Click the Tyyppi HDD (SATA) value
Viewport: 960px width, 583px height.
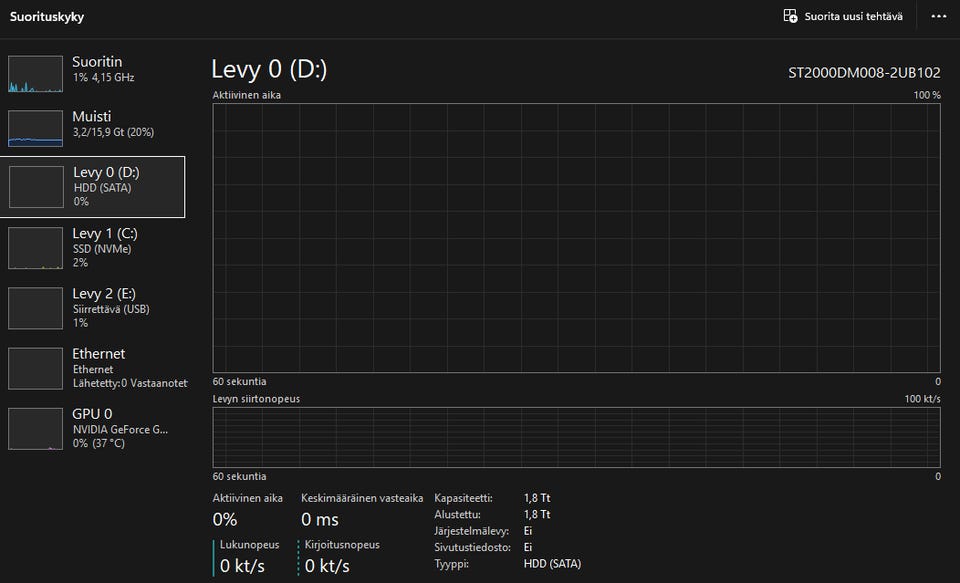point(552,563)
